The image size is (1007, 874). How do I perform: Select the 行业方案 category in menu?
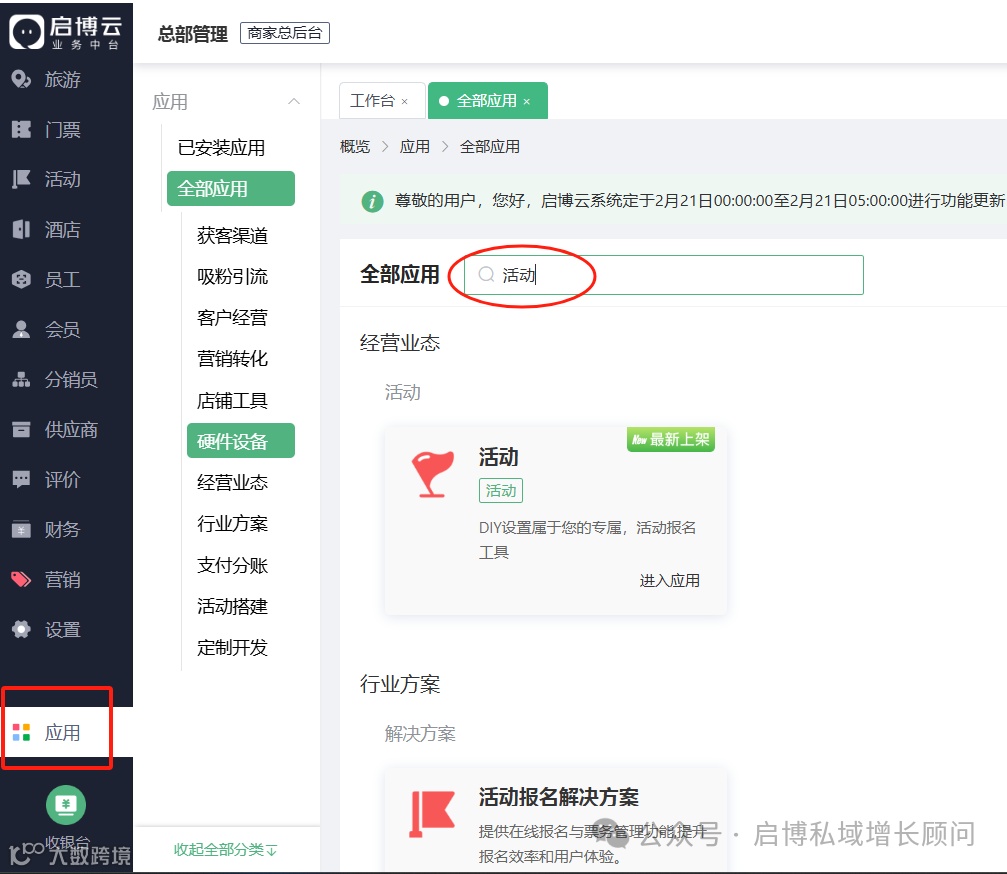pyautogui.click(x=232, y=523)
